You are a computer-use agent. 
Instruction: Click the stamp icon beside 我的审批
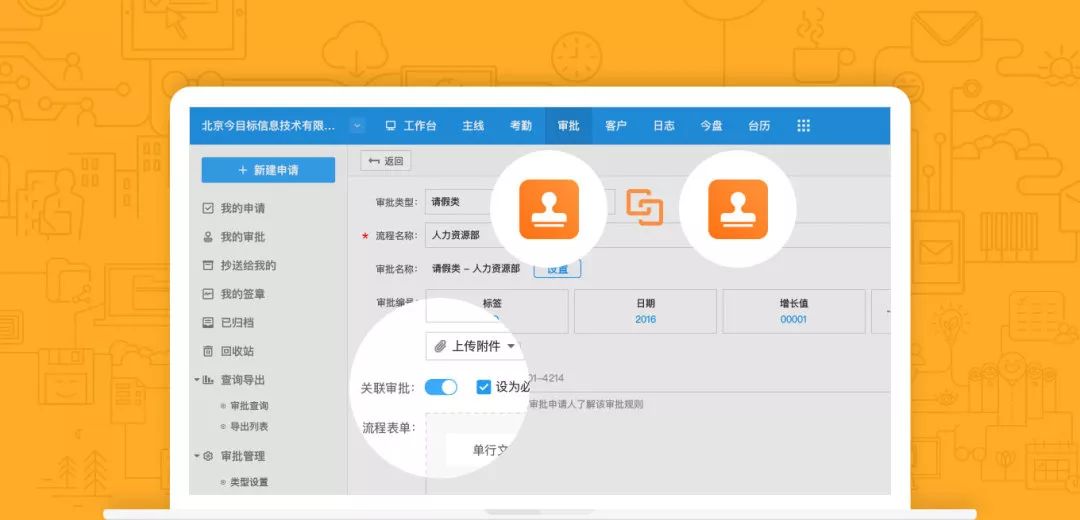click(208, 237)
